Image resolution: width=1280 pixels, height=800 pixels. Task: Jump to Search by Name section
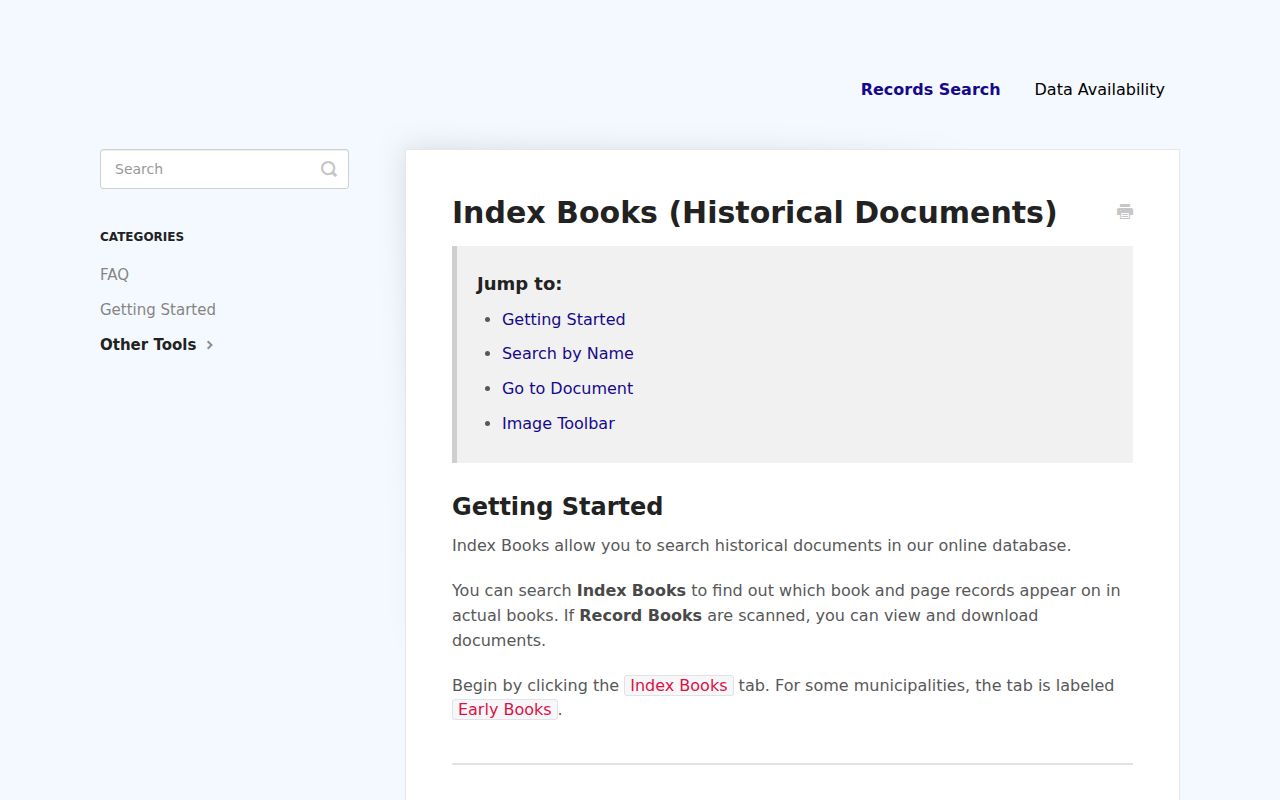coord(568,353)
